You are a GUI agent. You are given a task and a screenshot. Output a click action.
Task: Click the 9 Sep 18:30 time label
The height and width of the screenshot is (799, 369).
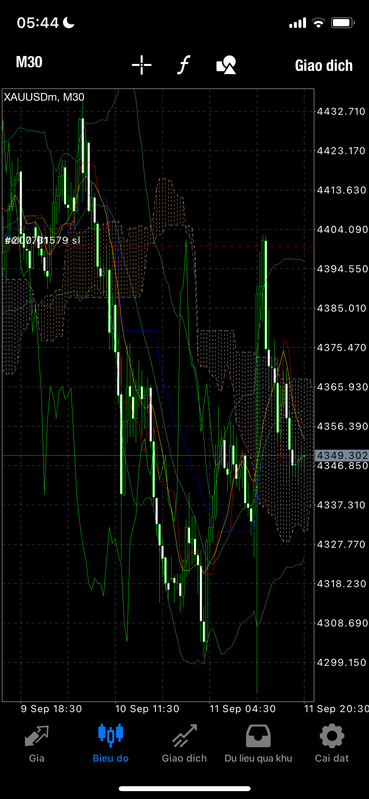coord(51,709)
